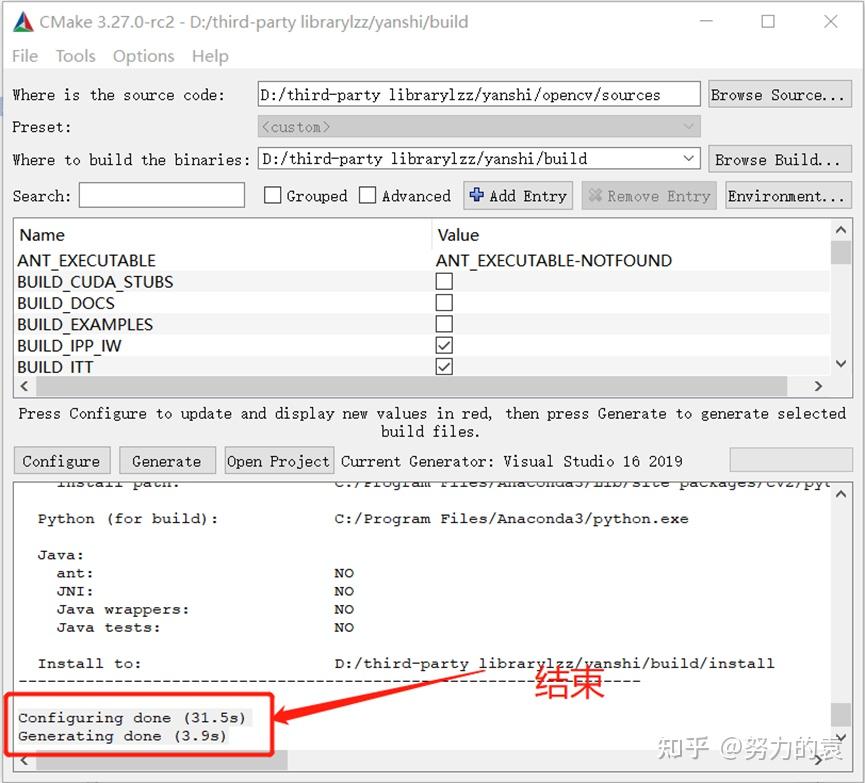Open the Options menu
This screenshot has height=783, width=865.
click(143, 56)
